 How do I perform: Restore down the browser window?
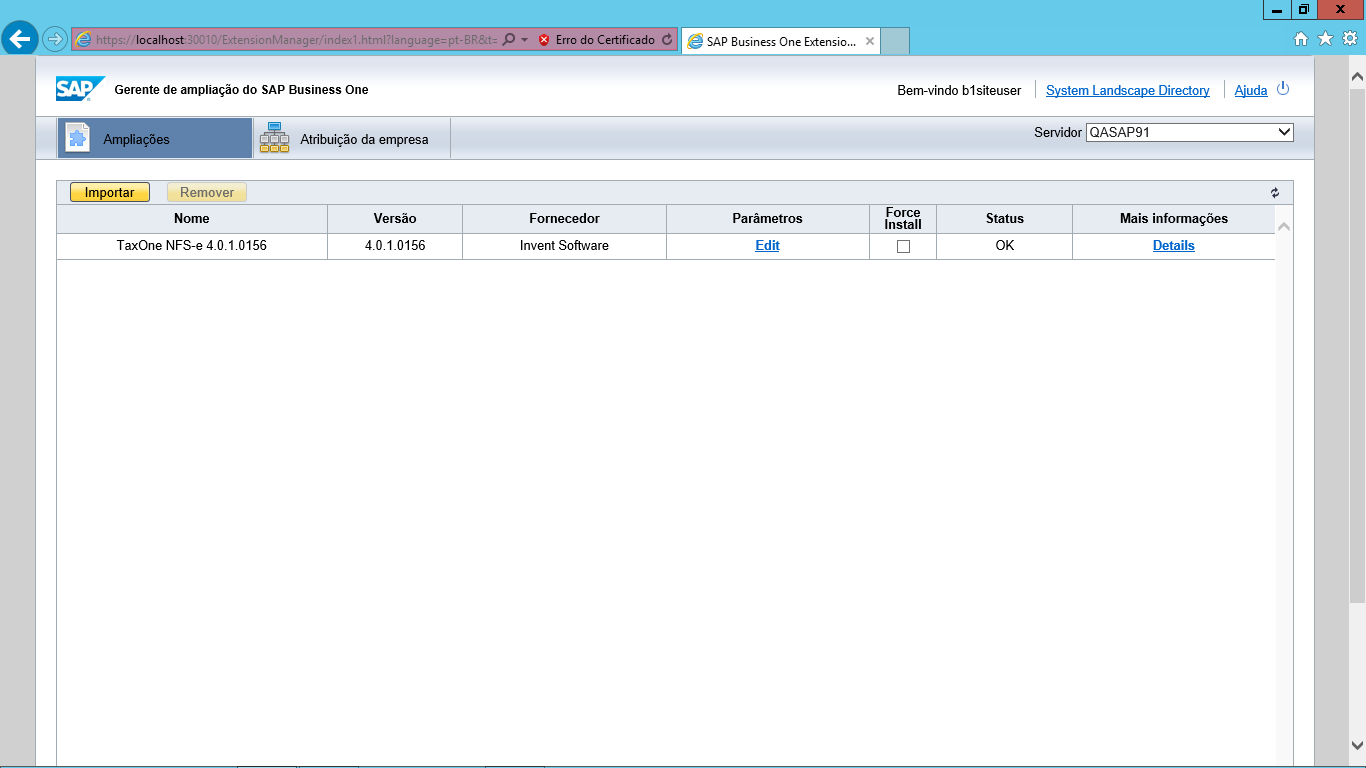click(1304, 10)
